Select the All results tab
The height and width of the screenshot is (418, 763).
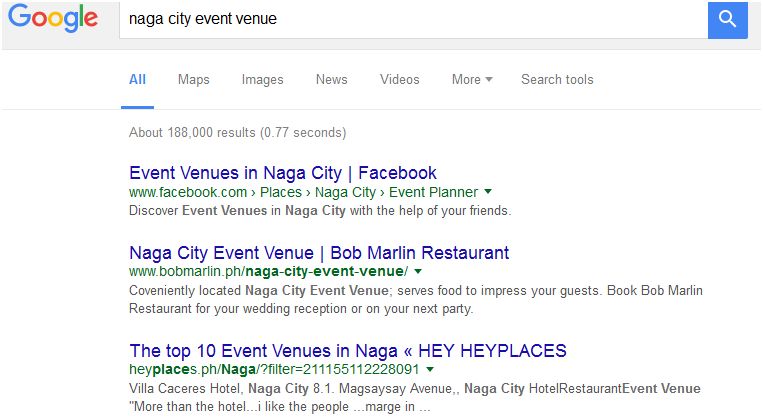coord(137,79)
